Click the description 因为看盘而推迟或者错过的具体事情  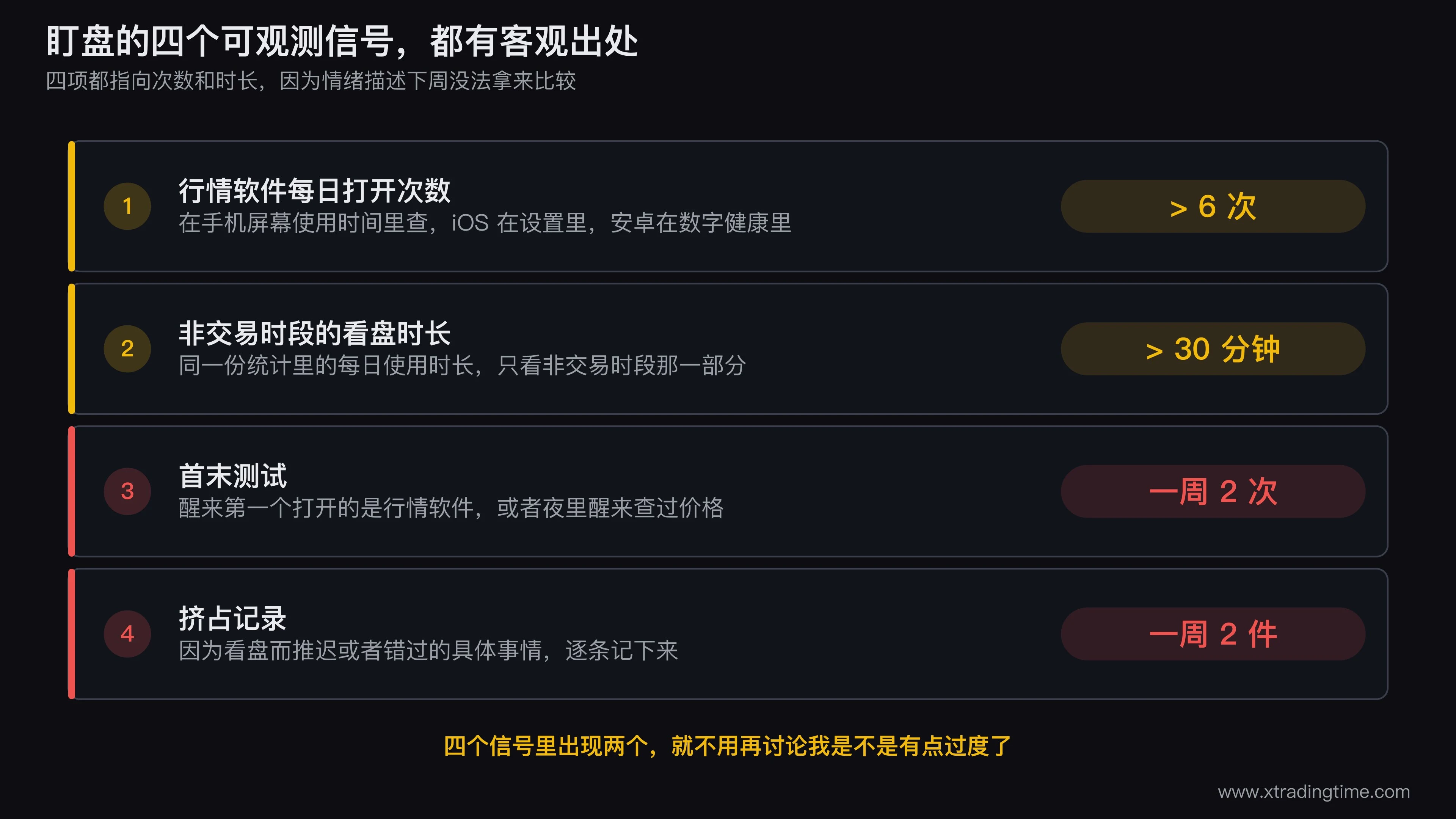click(428, 650)
